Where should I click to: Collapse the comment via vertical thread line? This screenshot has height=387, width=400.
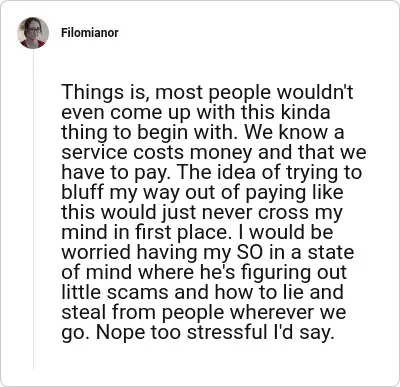(x=33, y=209)
